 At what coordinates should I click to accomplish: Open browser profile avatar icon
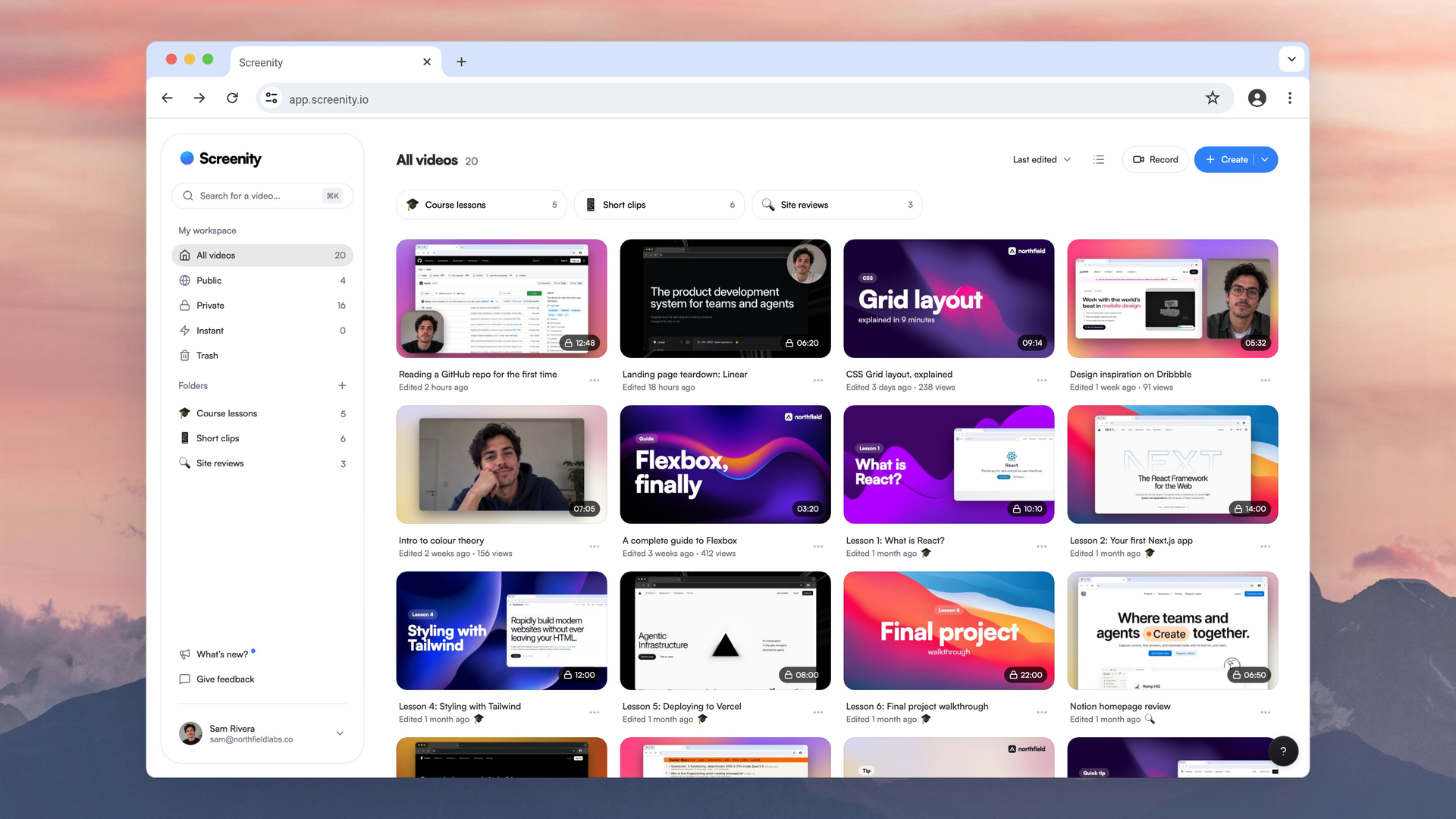[x=1257, y=98]
